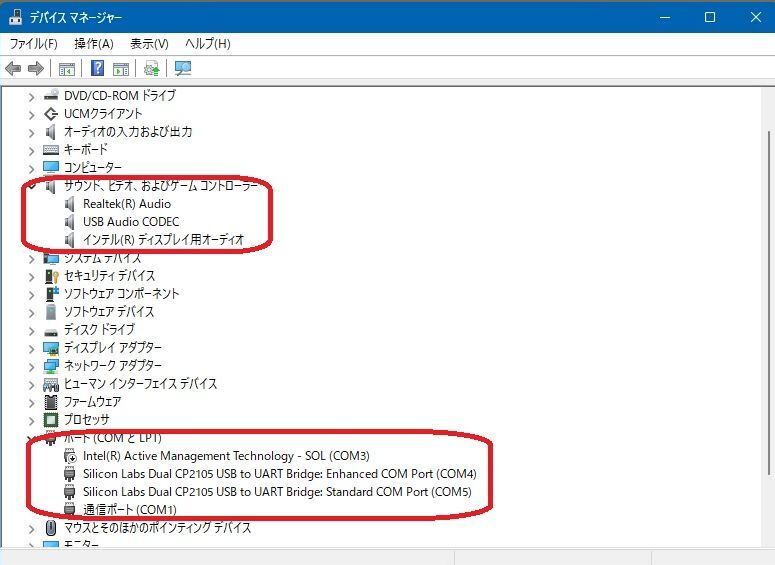
Task: Click the forward arrow toolbar icon
Action: pyautogui.click(x=36, y=69)
